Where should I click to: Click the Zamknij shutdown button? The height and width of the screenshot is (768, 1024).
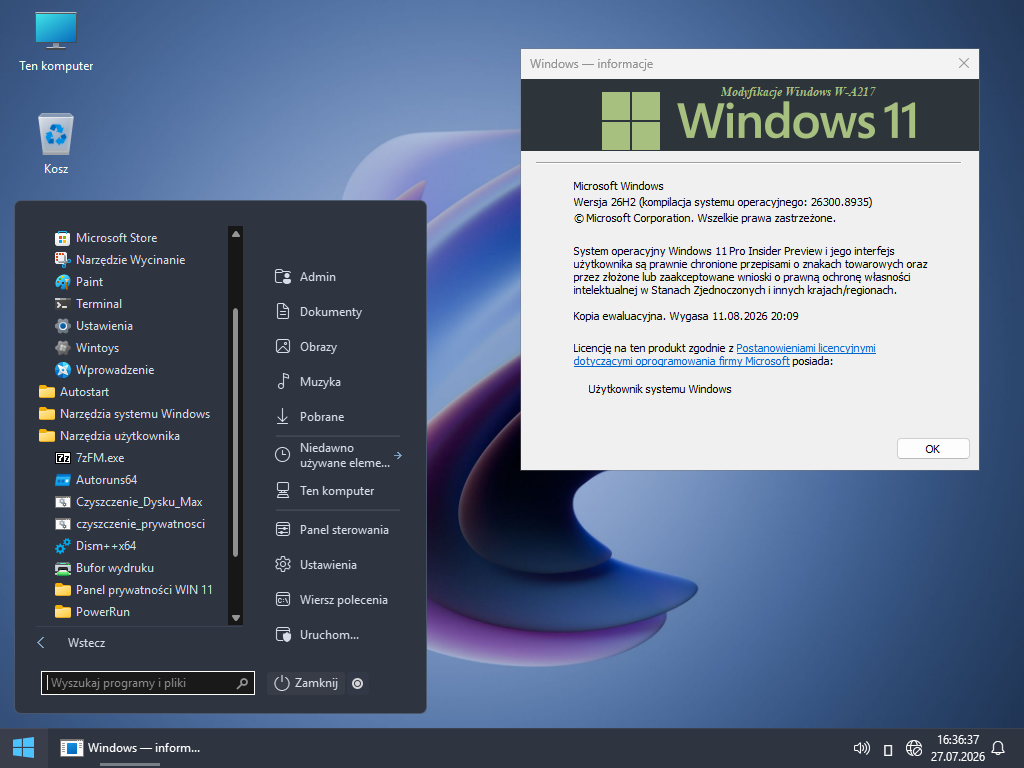306,683
